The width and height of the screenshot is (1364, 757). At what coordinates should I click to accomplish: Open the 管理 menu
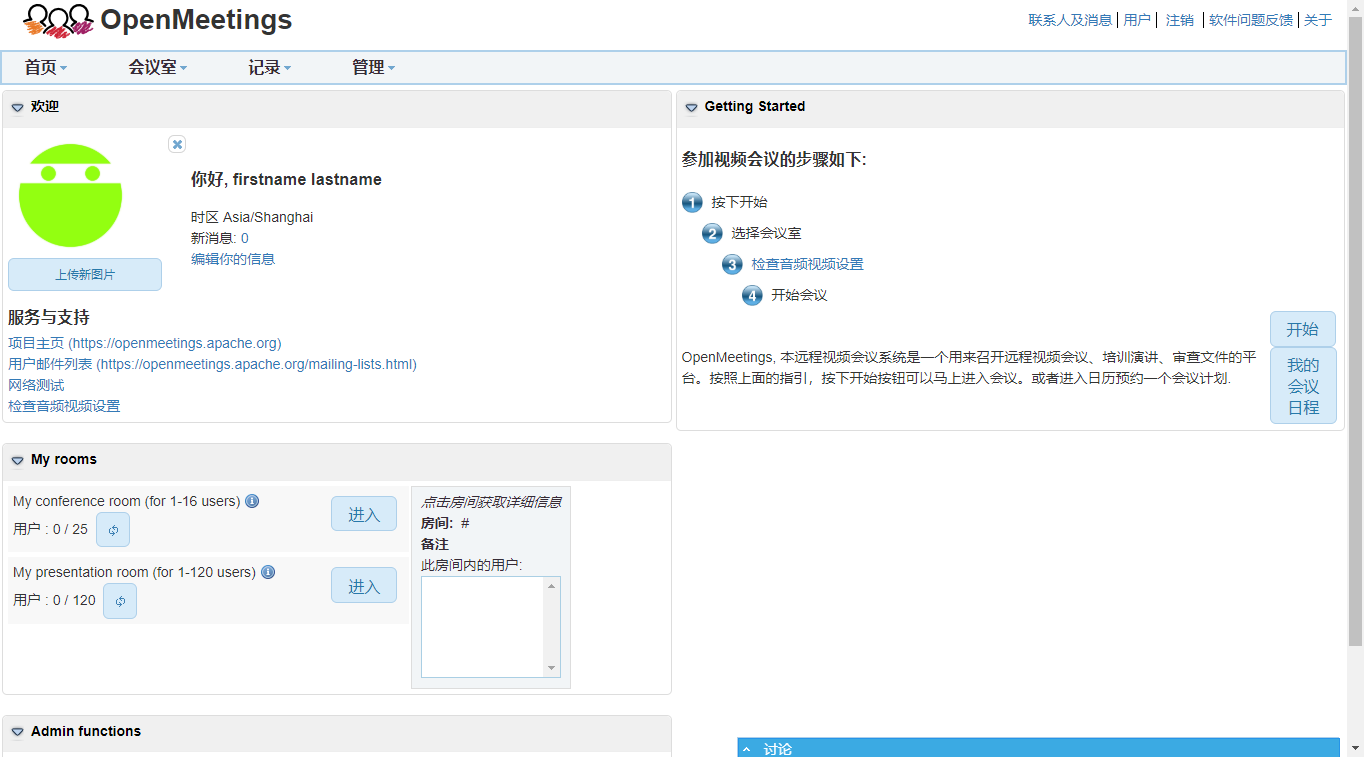[374, 67]
